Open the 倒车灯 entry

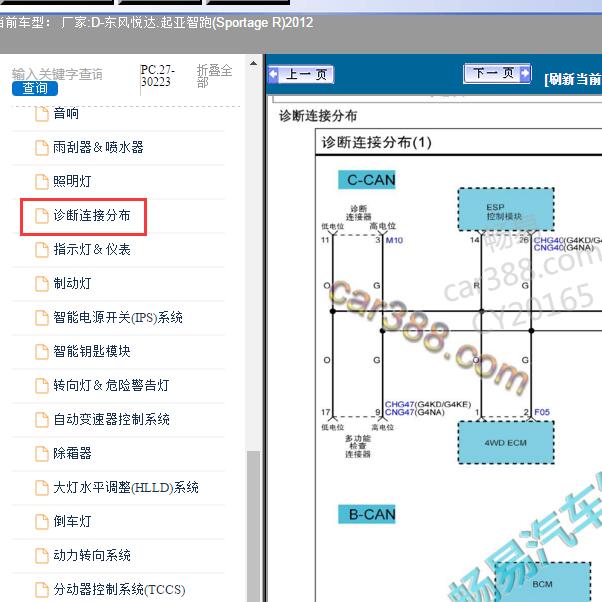[x=72, y=521]
